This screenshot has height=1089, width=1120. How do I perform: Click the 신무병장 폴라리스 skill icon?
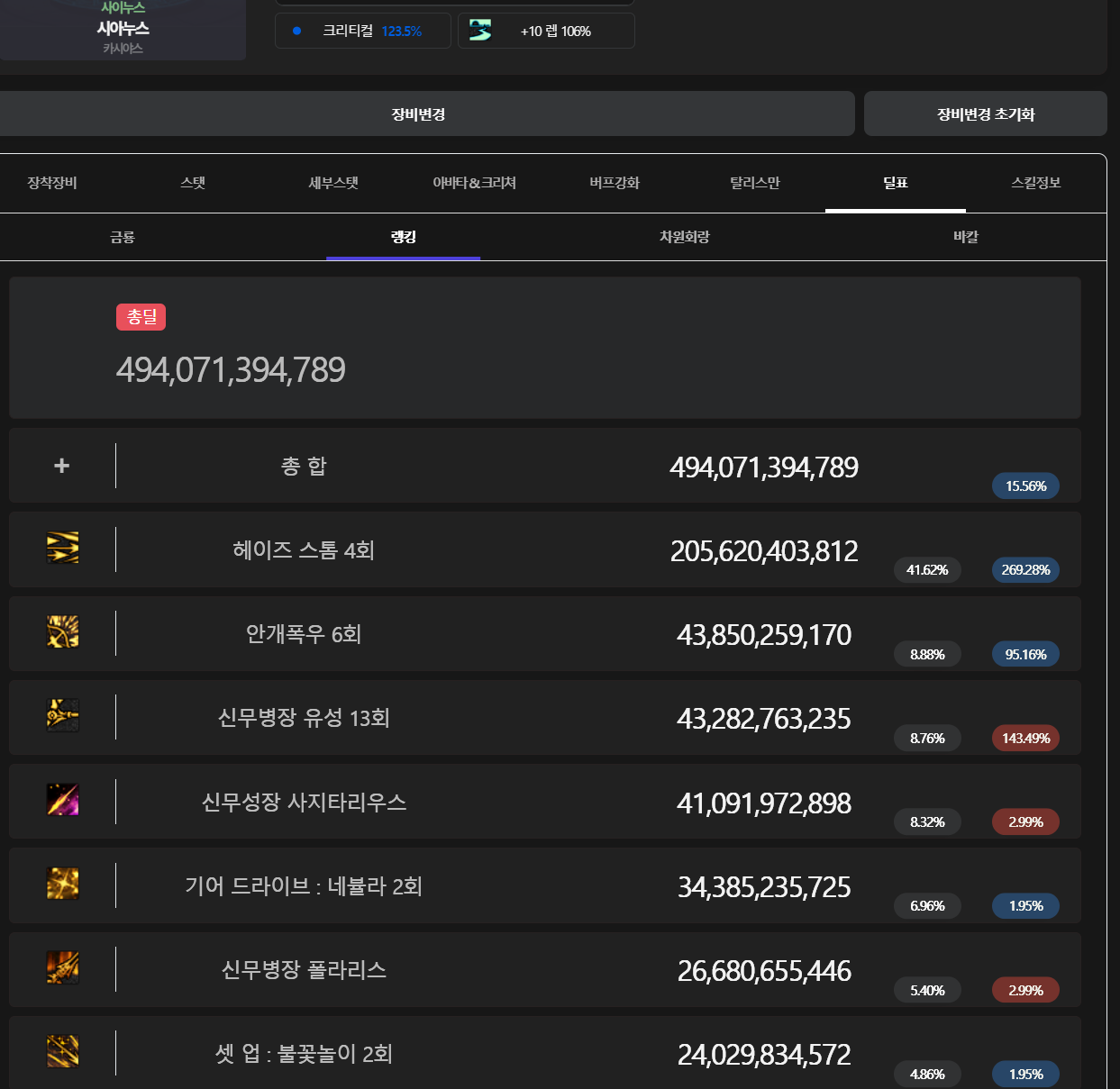coord(62,968)
